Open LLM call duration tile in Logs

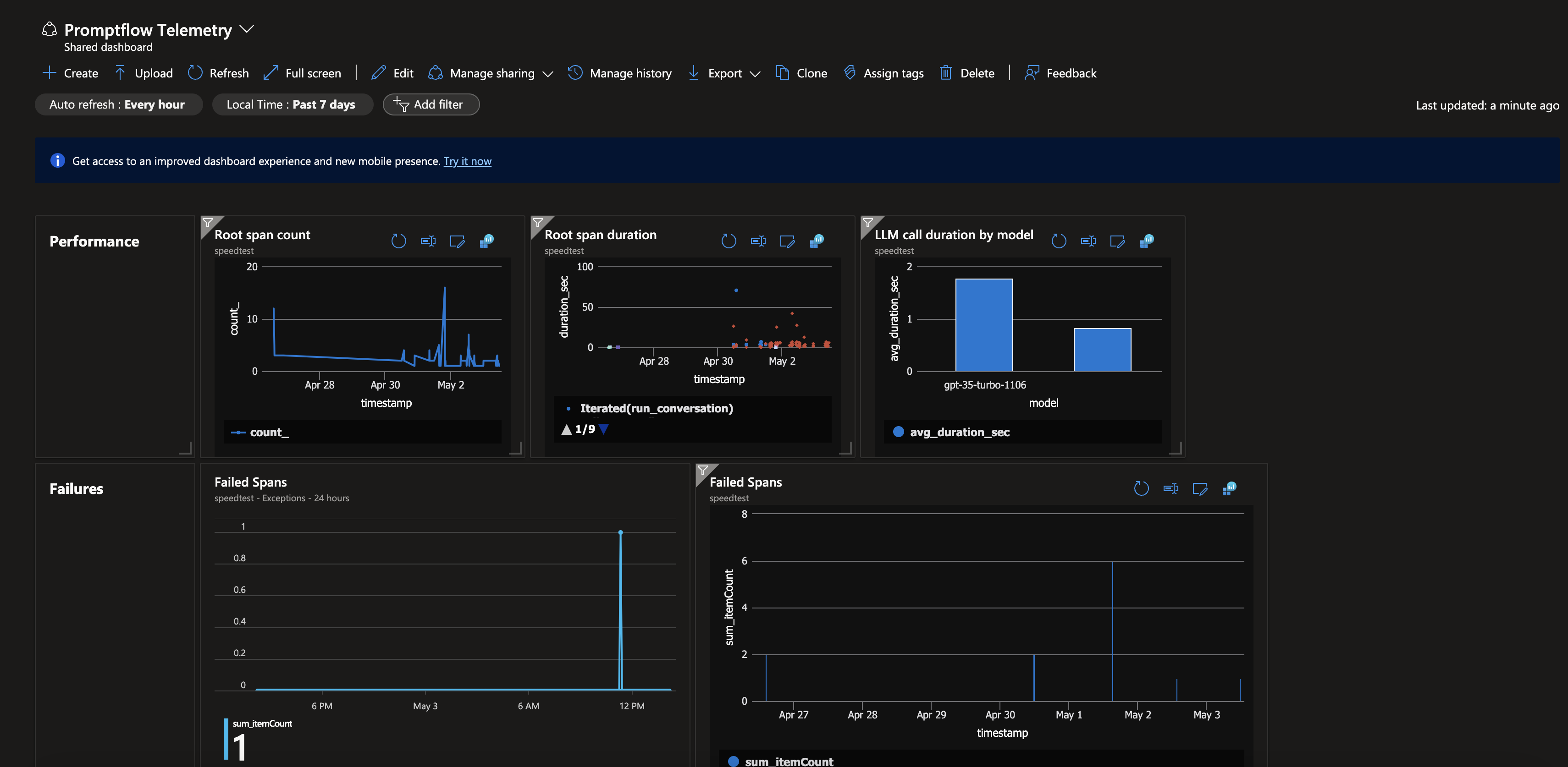click(1147, 241)
